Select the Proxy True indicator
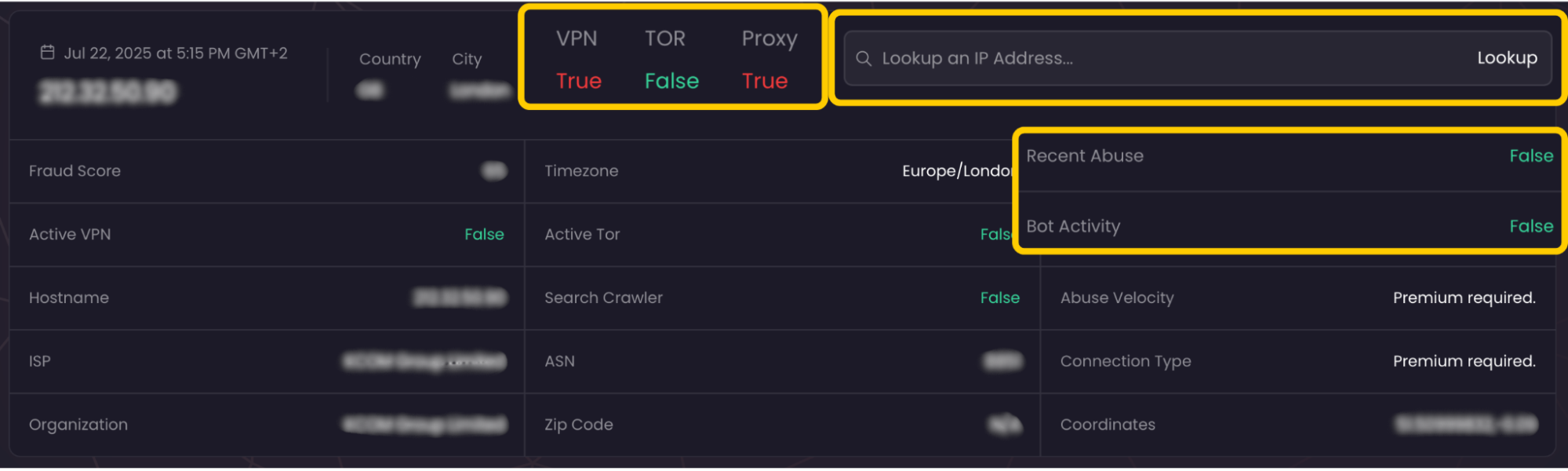Screen dimensions: 1568x471 pos(765,80)
